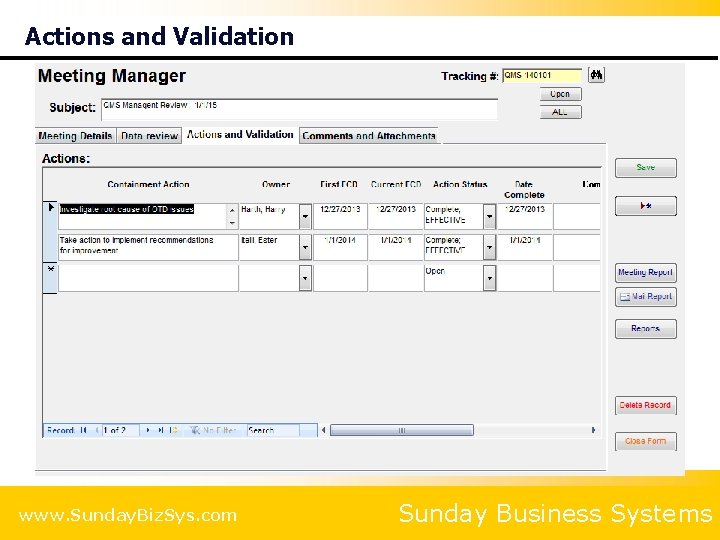
Task: Open Action Status dropdown in first row
Action: (489, 216)
